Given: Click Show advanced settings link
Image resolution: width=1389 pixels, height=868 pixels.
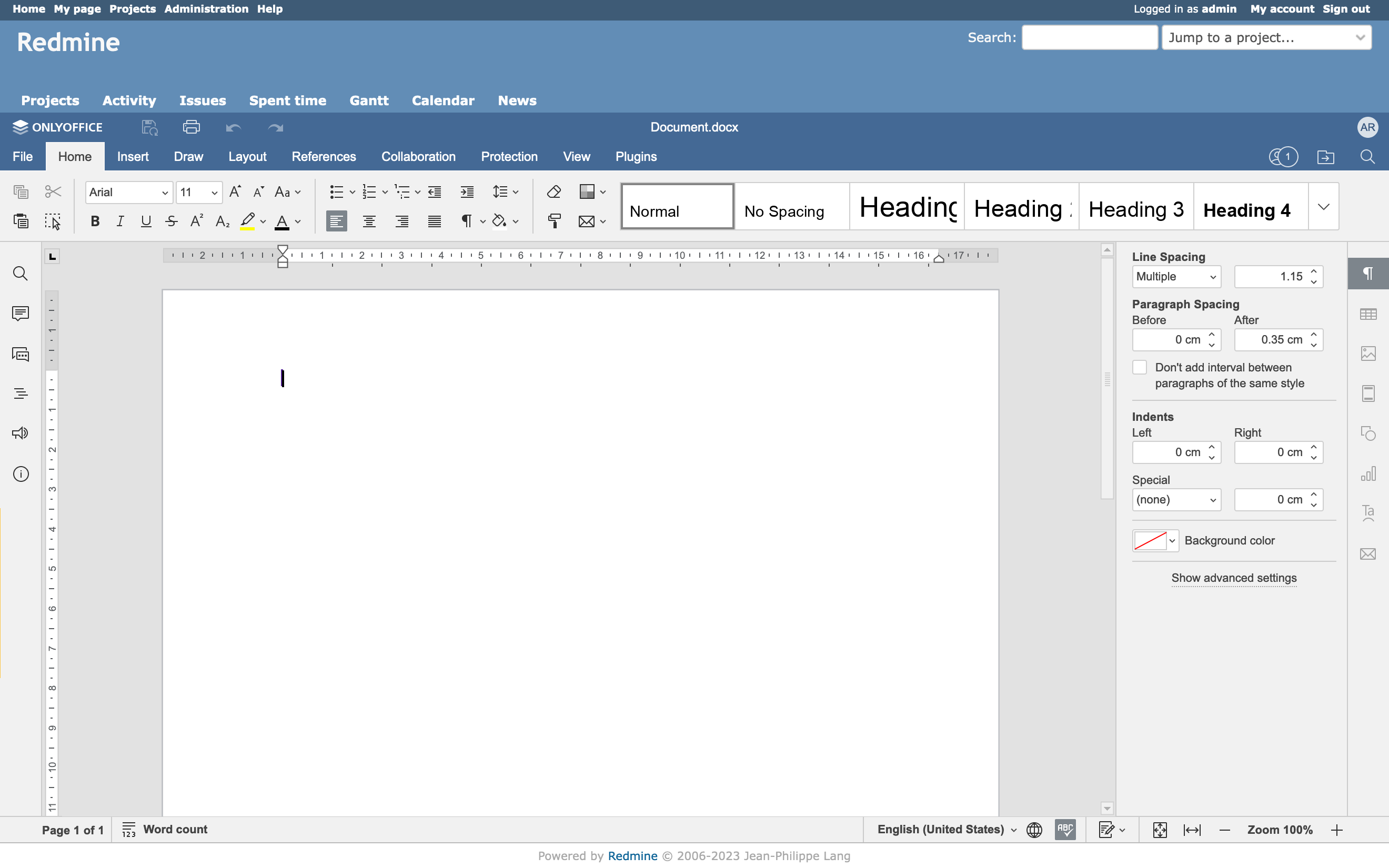Looking at the screenshot, I should pyautogui.click(x=1234, y=577).
